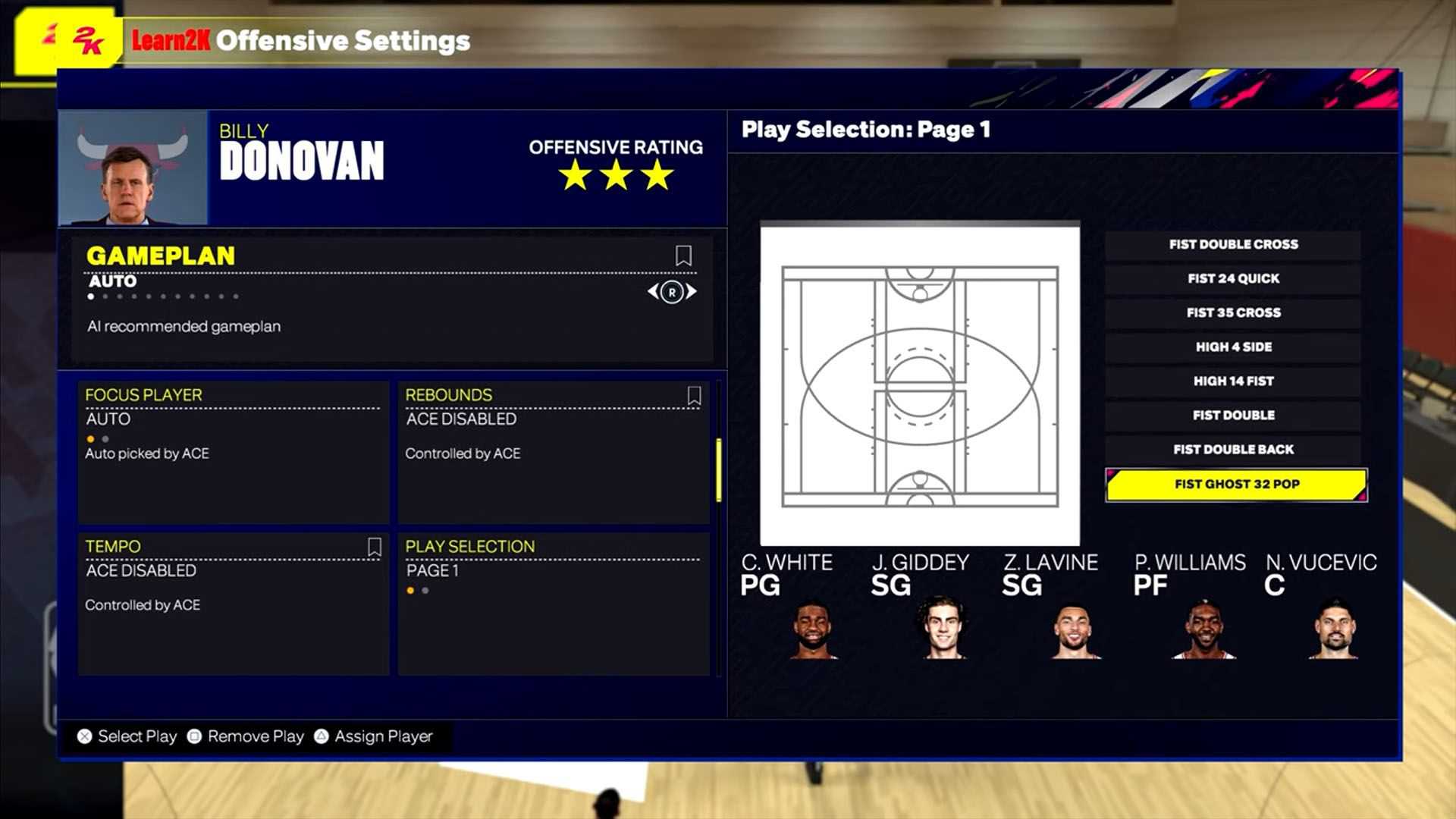Select HIGH 4 SIDE play

click(1232, 347)
